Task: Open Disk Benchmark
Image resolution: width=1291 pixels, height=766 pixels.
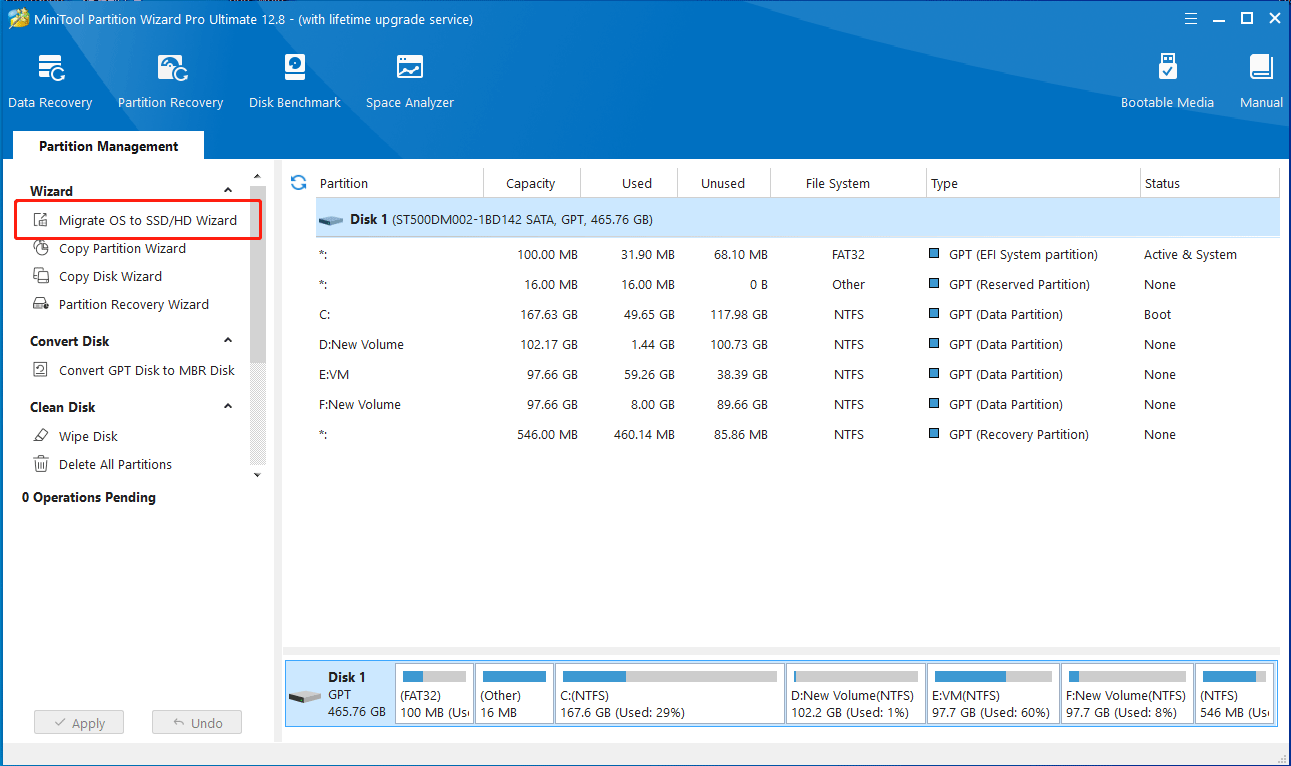Action: (x=294, y=82)
